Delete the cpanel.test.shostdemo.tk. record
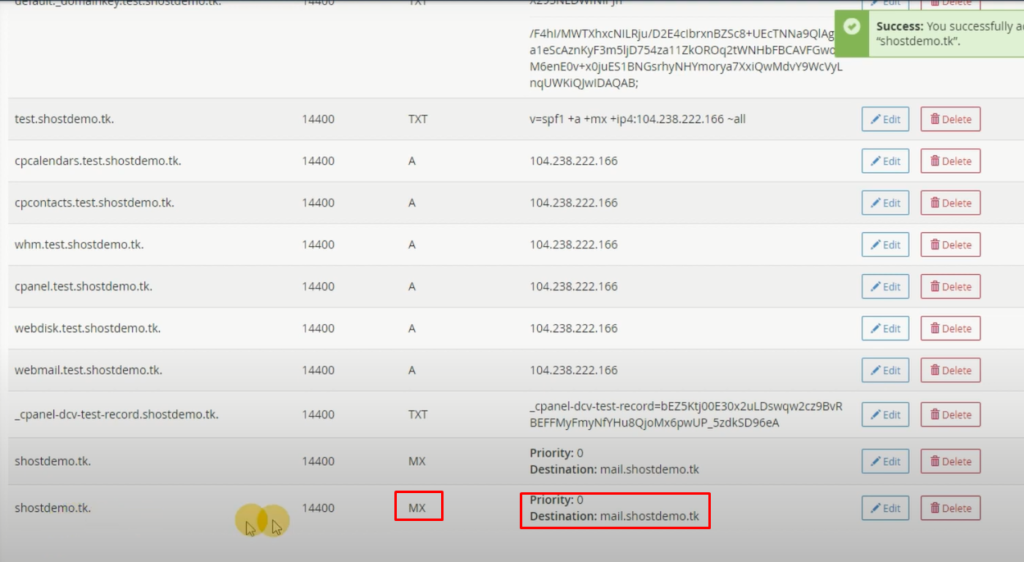The width and height of the screenshot is (1024, 562). point(950,287)
